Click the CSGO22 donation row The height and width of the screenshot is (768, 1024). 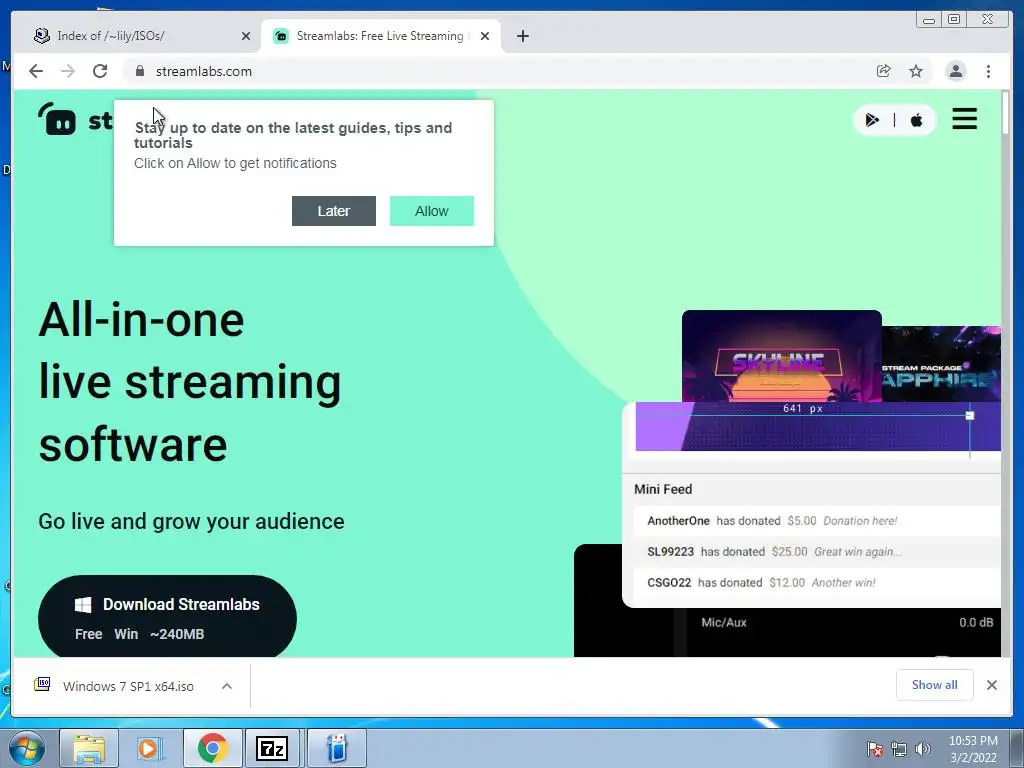point(816,583)
